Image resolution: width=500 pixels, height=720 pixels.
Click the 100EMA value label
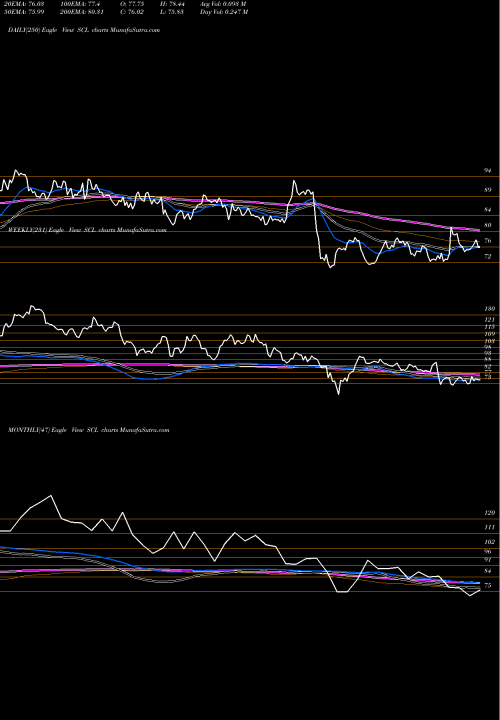tap(80, 4)
